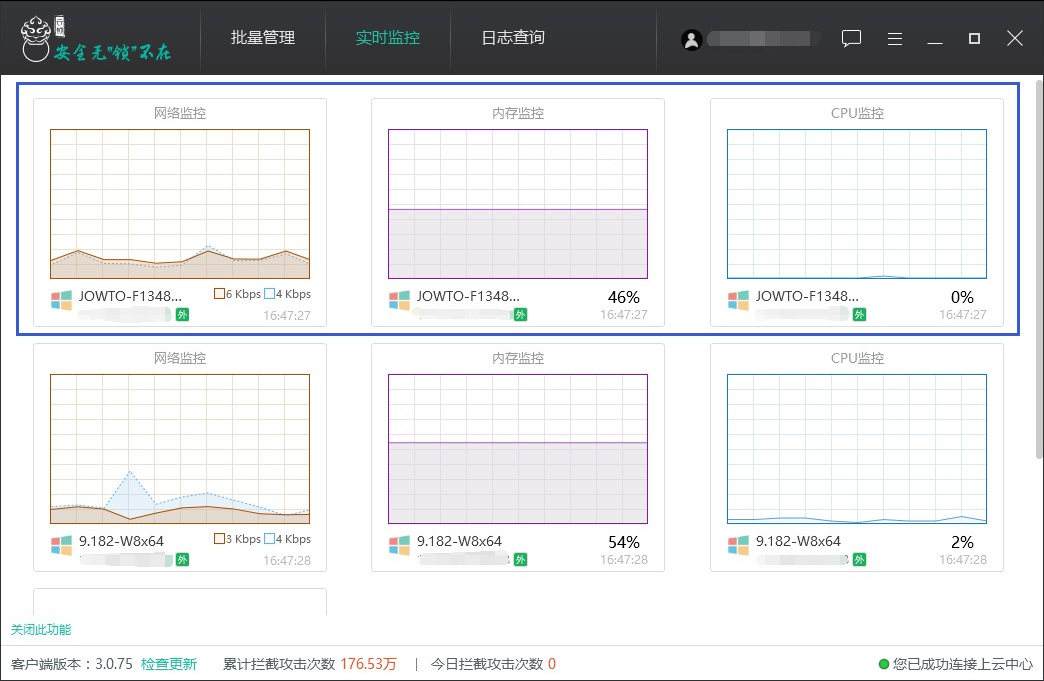Open the hamburger menu icon
Viewport: 1044px width, 681px height.
coord(895,39)
